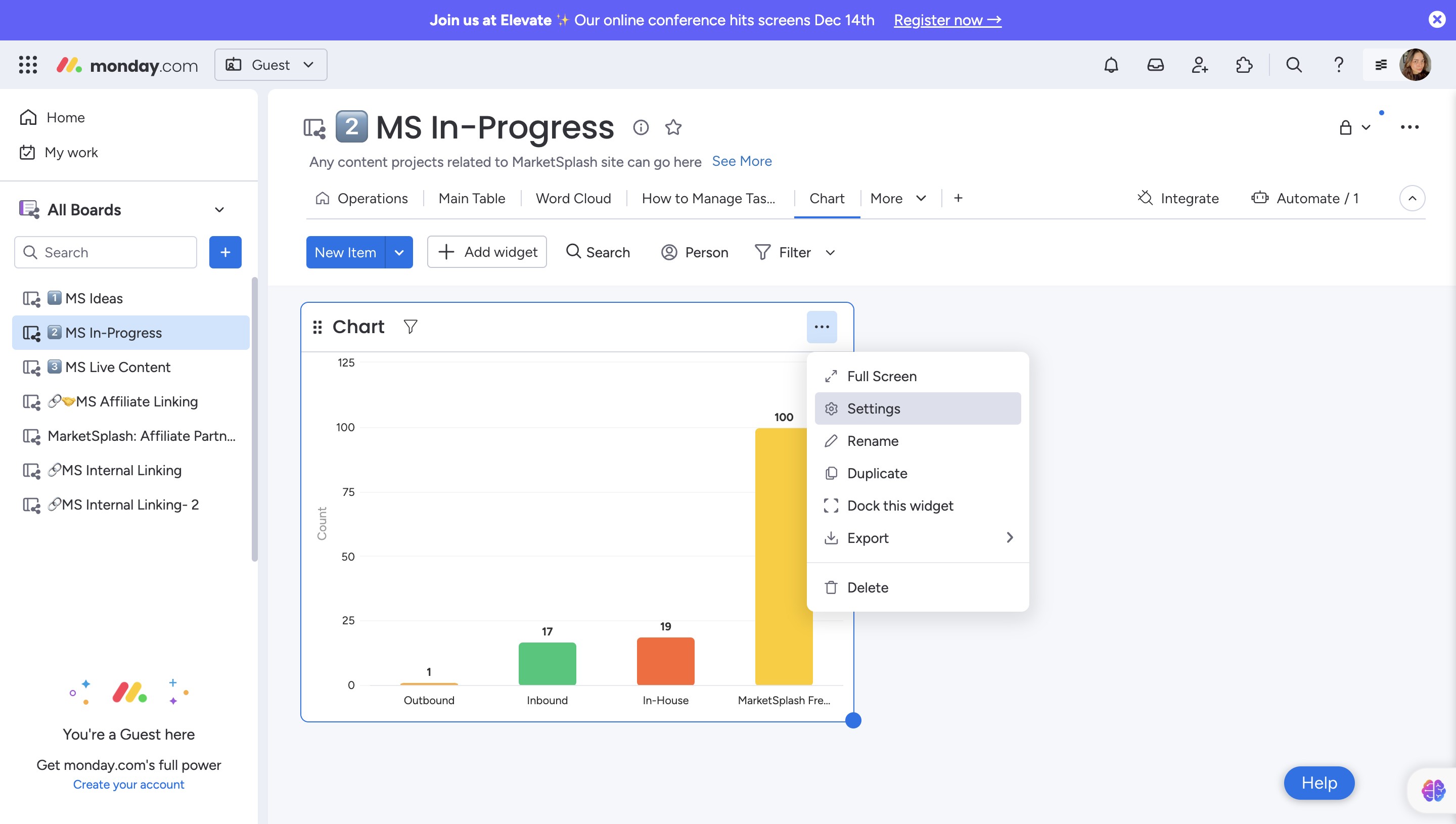Open the question mark help icon
This screenshot has width=1456, height=824.
click(1338, 65)
